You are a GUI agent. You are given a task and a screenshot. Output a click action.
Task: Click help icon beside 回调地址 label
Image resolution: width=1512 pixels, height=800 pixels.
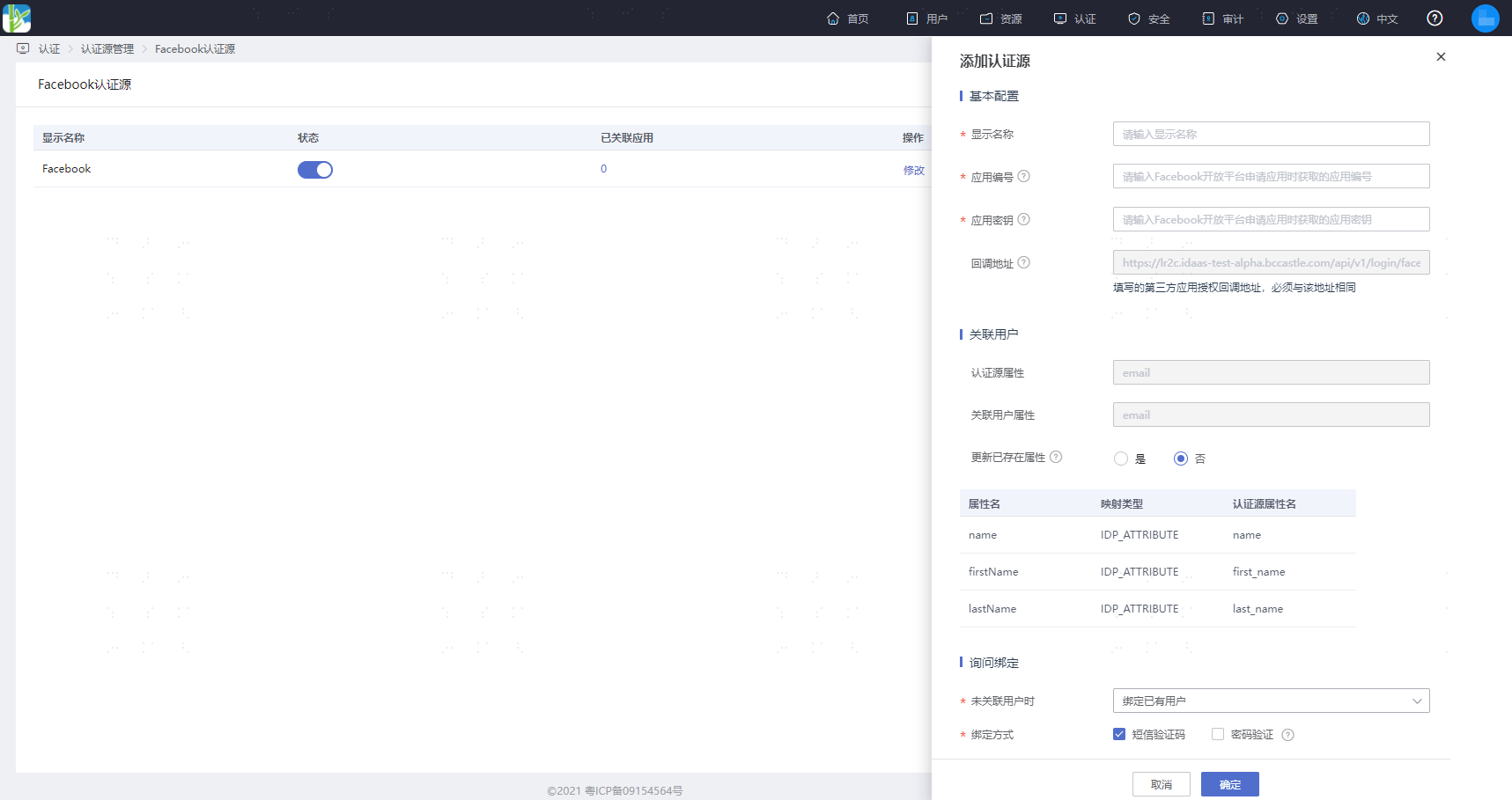[x=1023, y=262]
